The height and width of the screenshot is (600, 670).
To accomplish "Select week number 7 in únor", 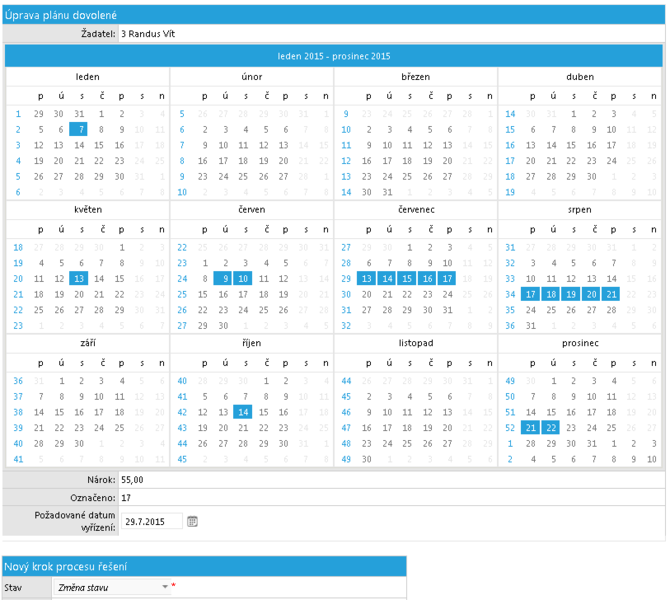I will (182, 145).
